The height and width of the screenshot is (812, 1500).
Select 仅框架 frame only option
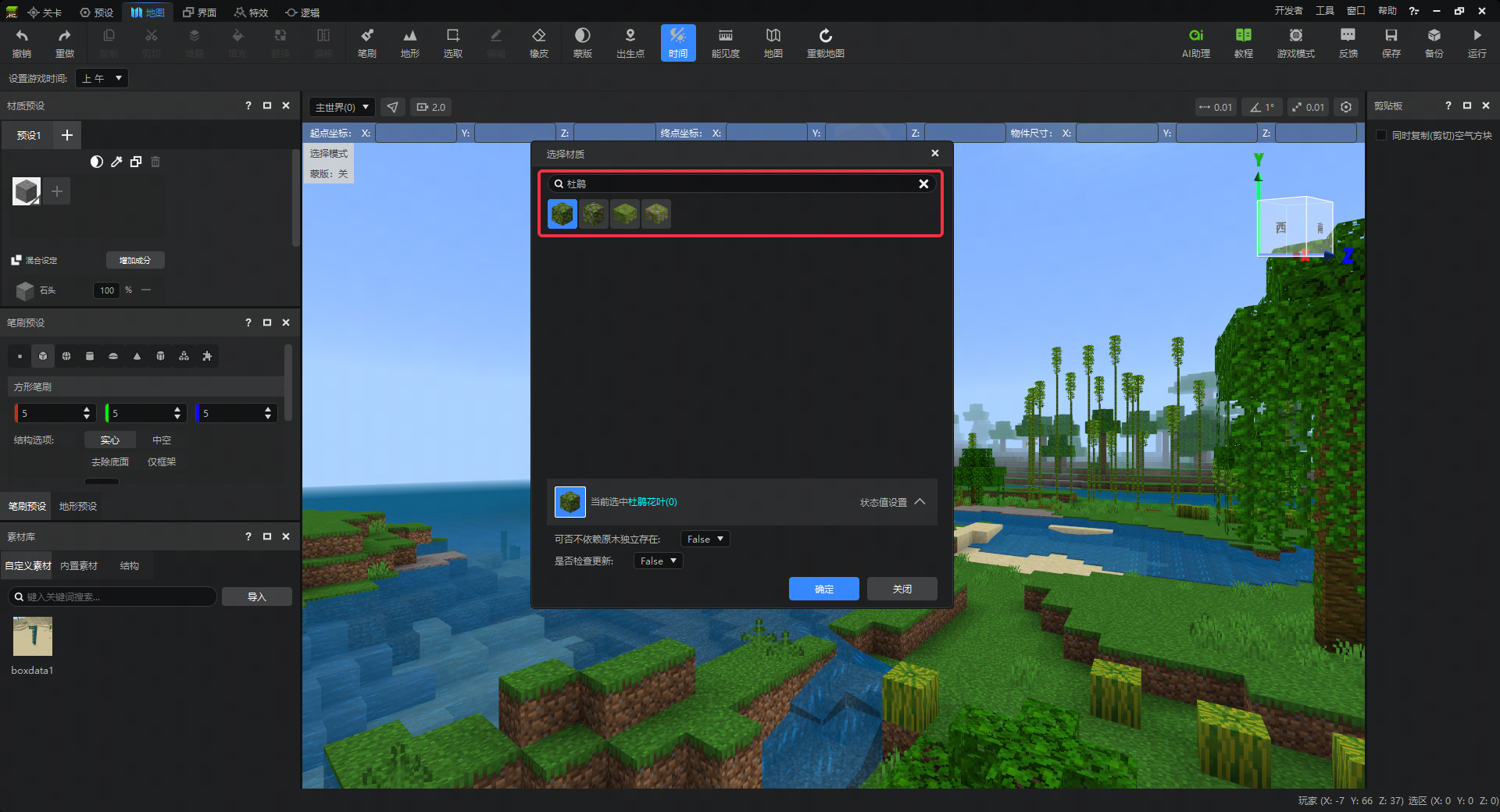coord(162,462)
